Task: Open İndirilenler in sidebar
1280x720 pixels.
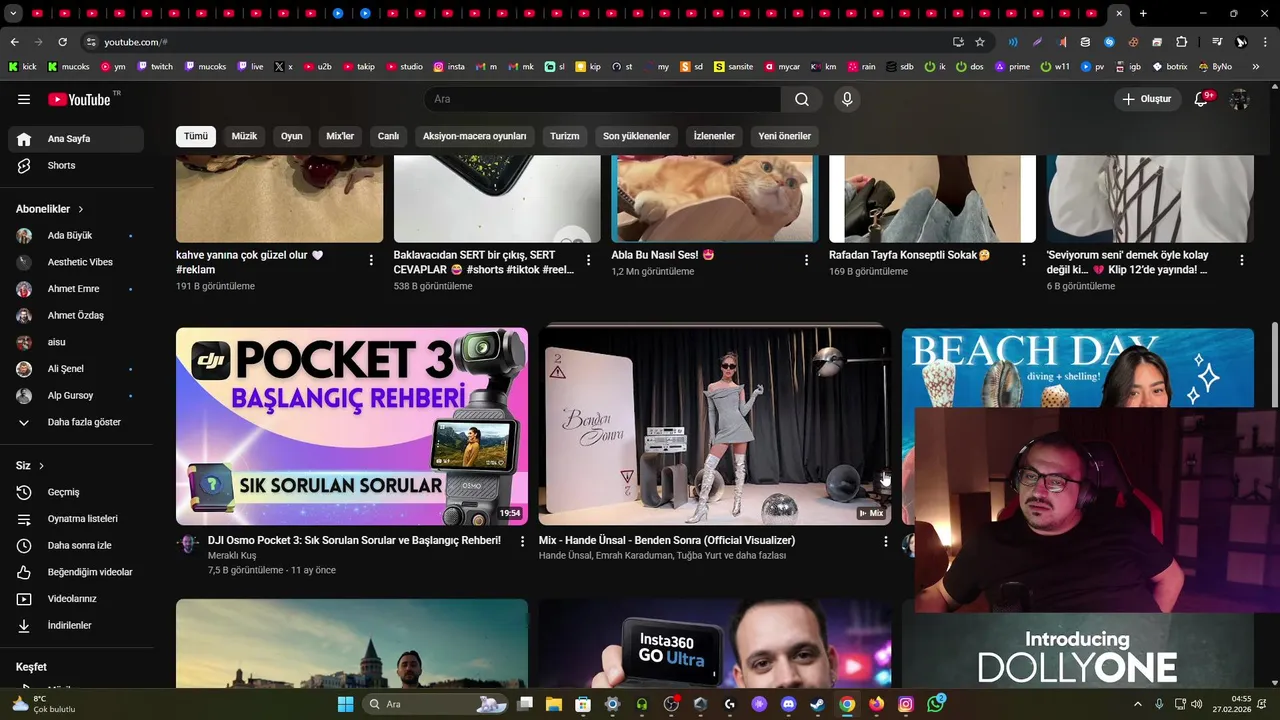Action: [x=76, y=625]
